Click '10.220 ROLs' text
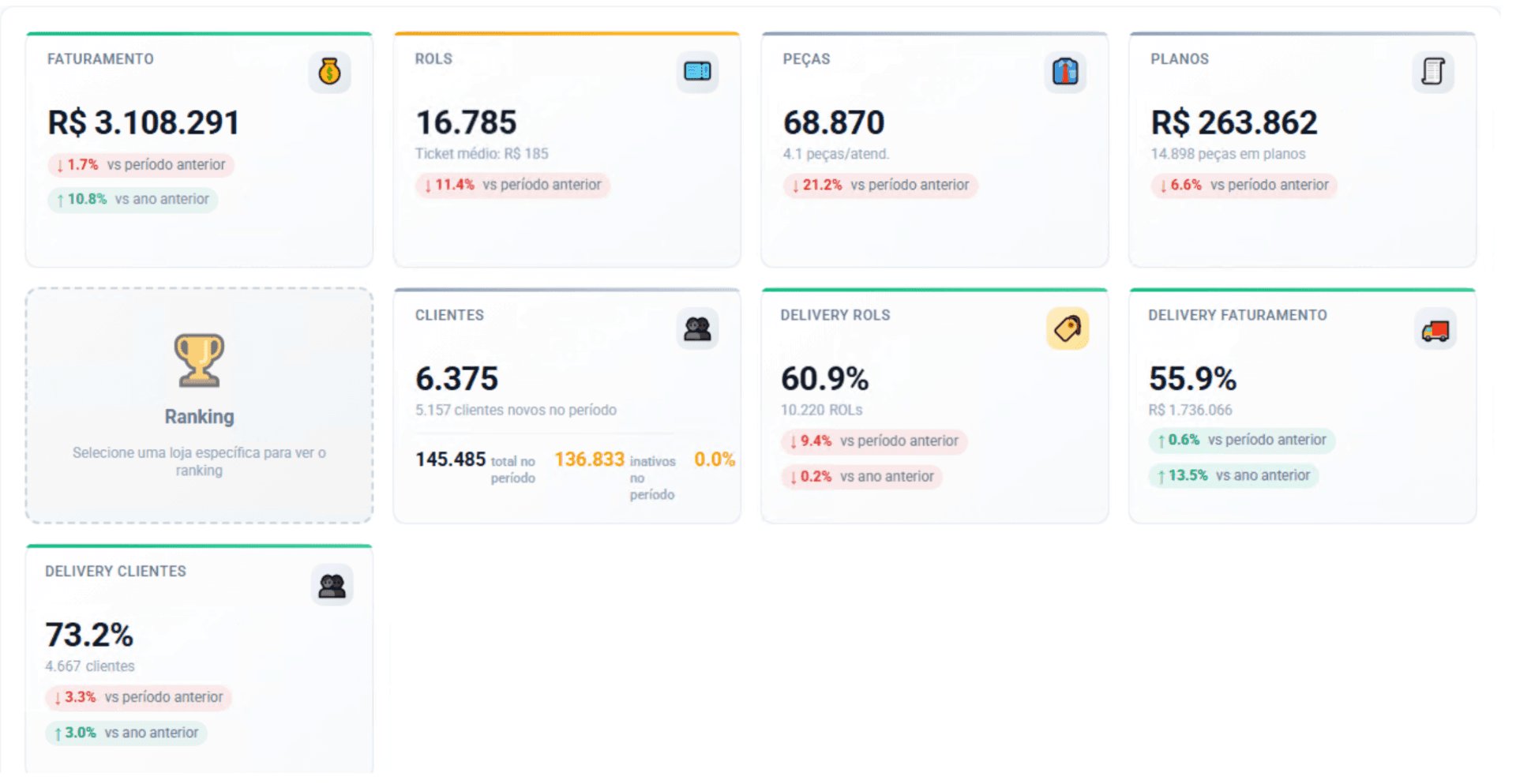 tap(821, 410)
